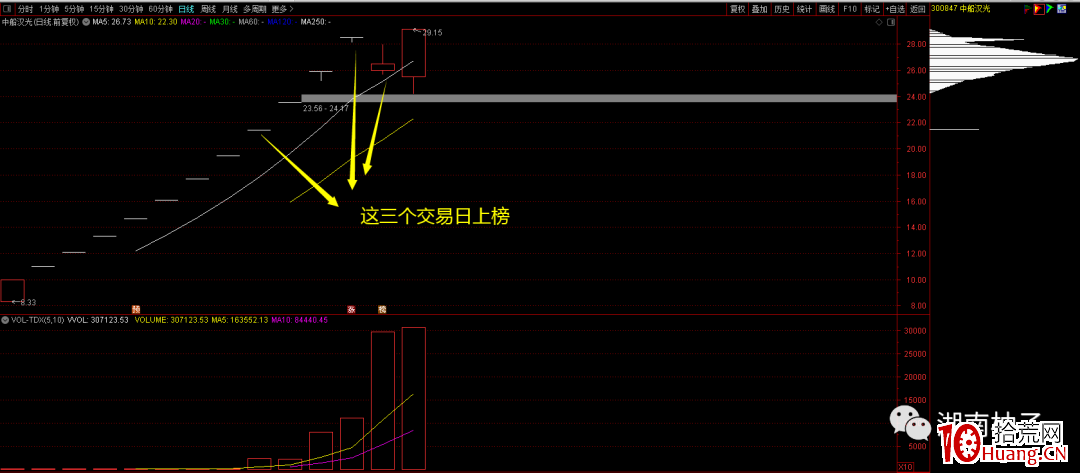Select the 5分钟 period tab

coord(74,9)
